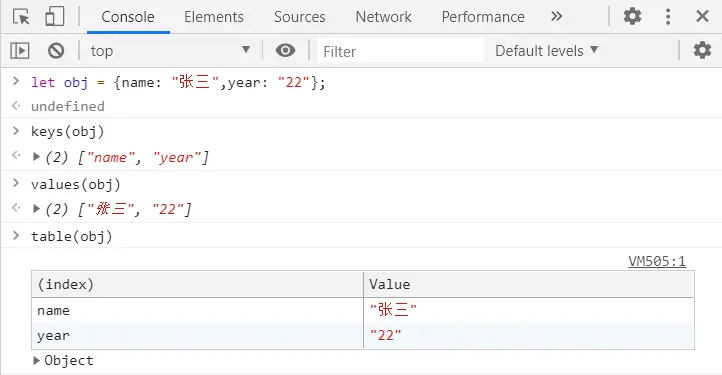Open the Default levels dropdown
This screenshot has width=722, height=375.
click(546, 50)
